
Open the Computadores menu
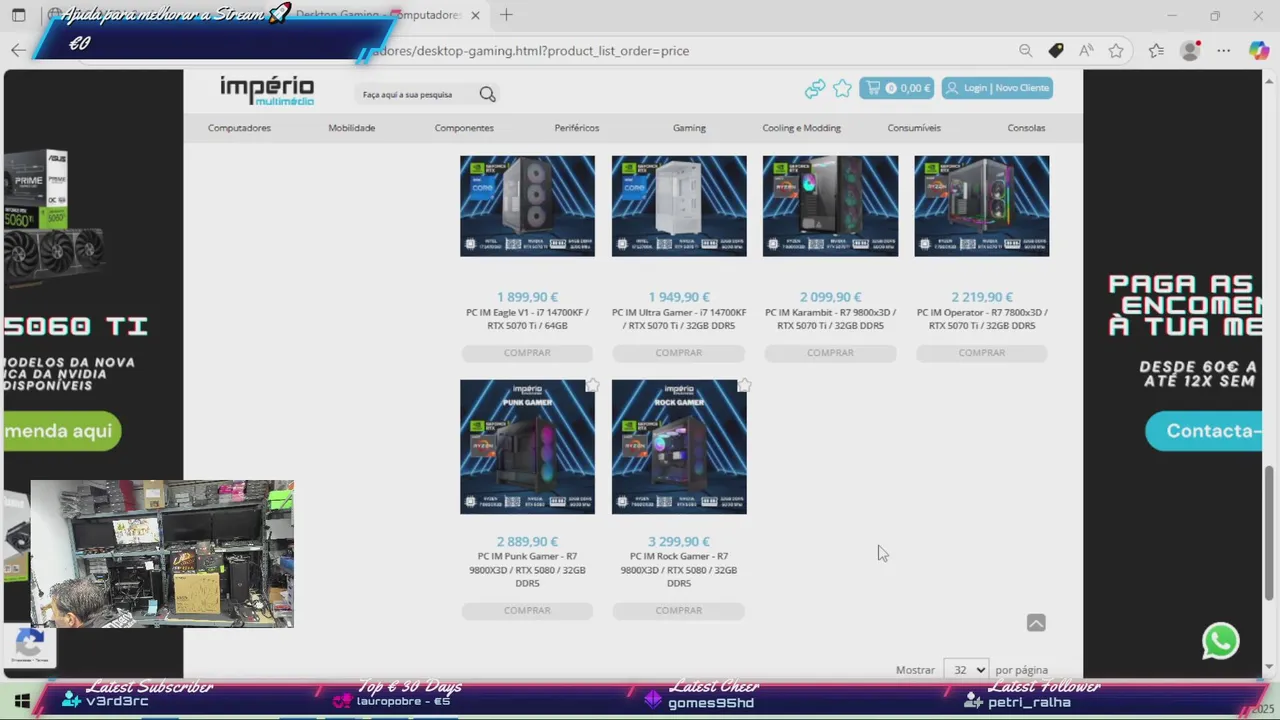(x=239, y=128)
